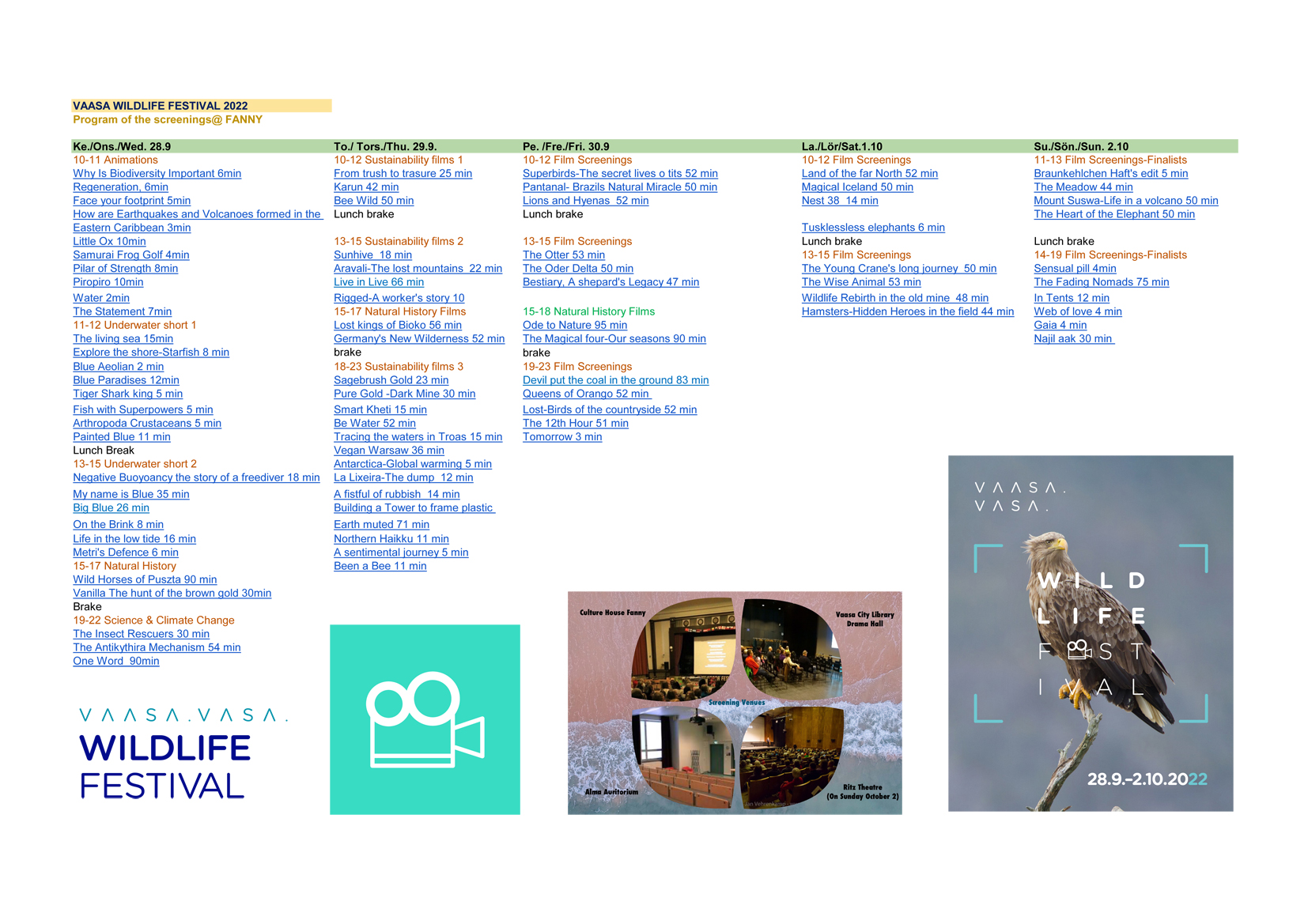
Task: Open 'The Wise Animal 53 min' link
Action: (x=860, y=282)
